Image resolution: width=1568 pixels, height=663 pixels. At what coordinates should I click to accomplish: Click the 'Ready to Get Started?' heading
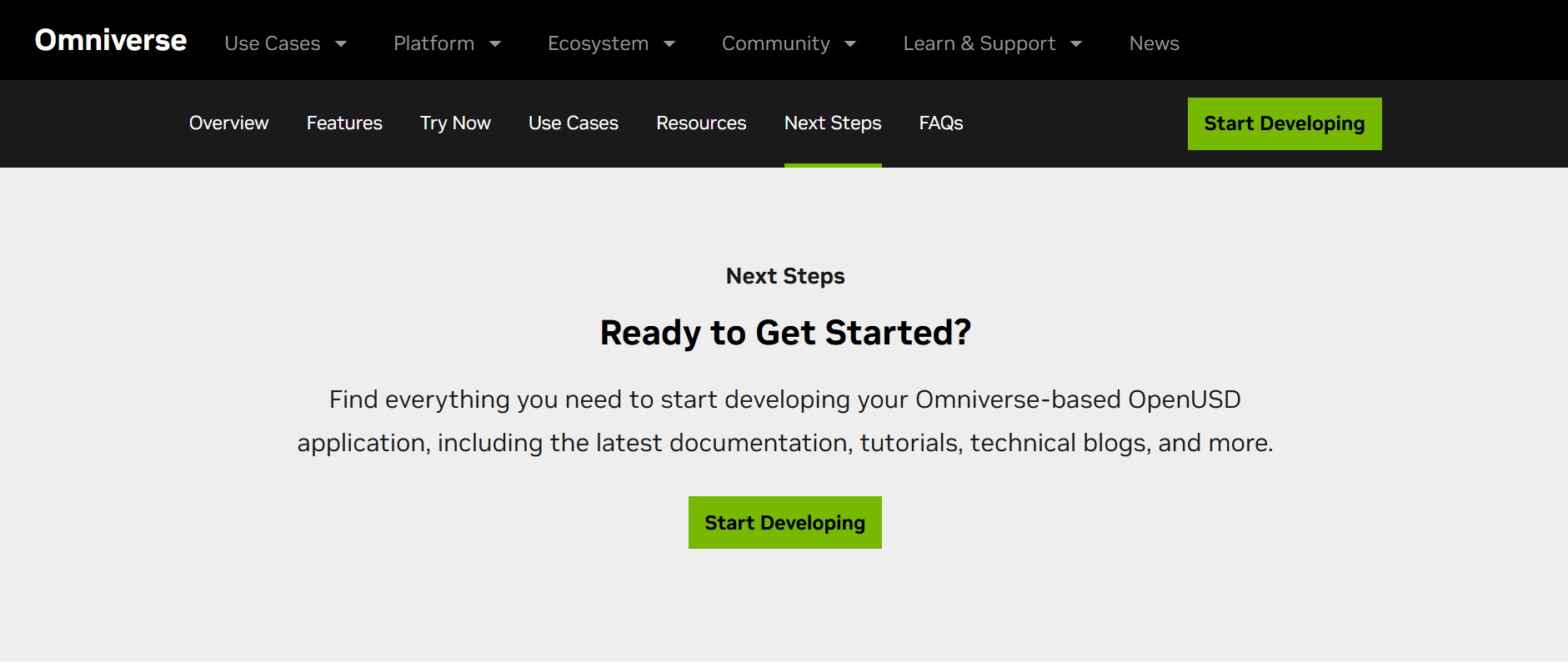785,333
